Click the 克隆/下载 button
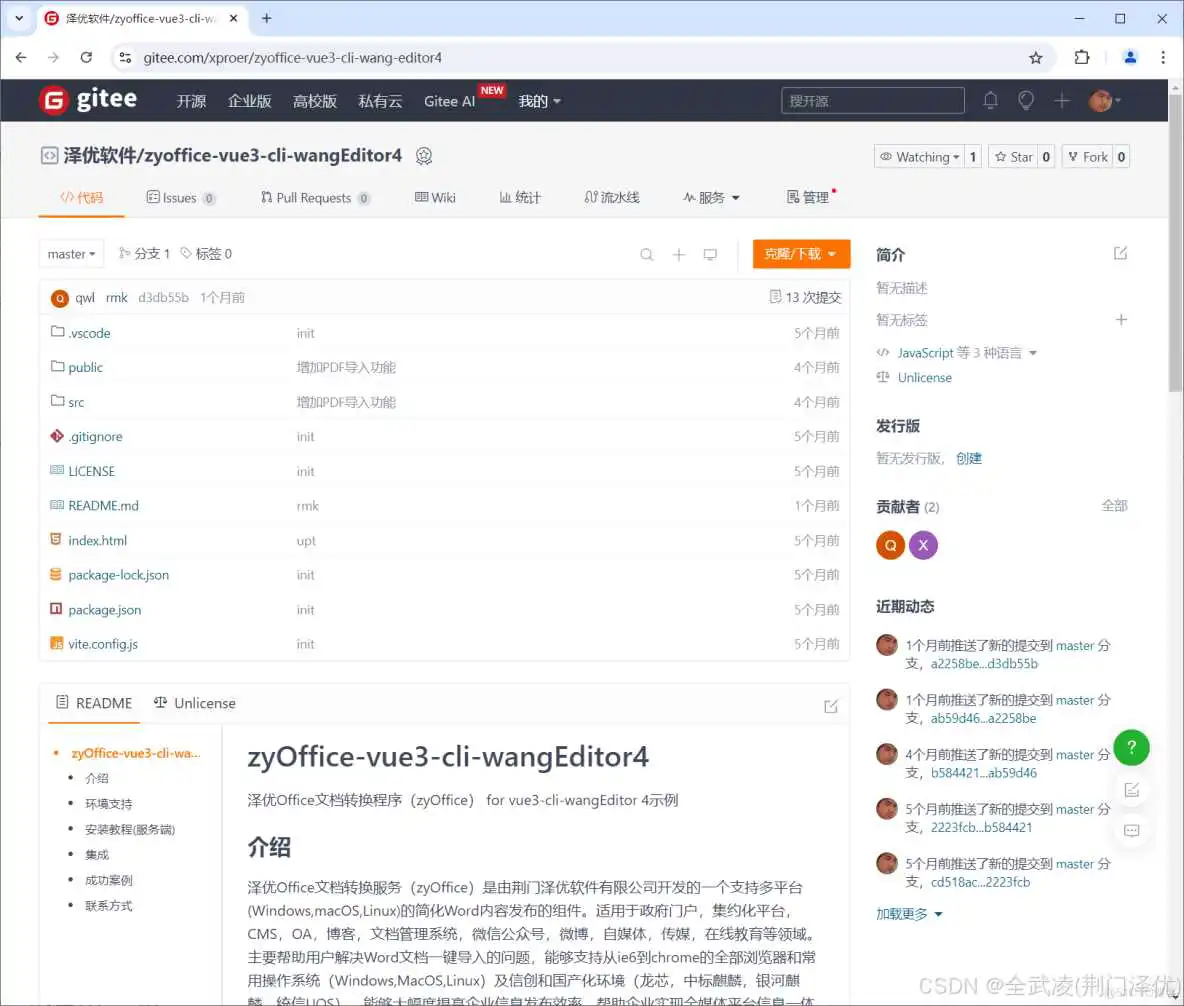The width and height of the screenshot is (1184, 1006). [x=800, y=254]
